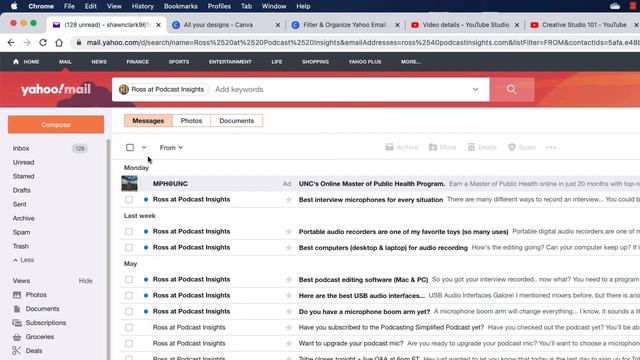
Task: Check the upgrade your podcast mic email
Action: point(129,344)
